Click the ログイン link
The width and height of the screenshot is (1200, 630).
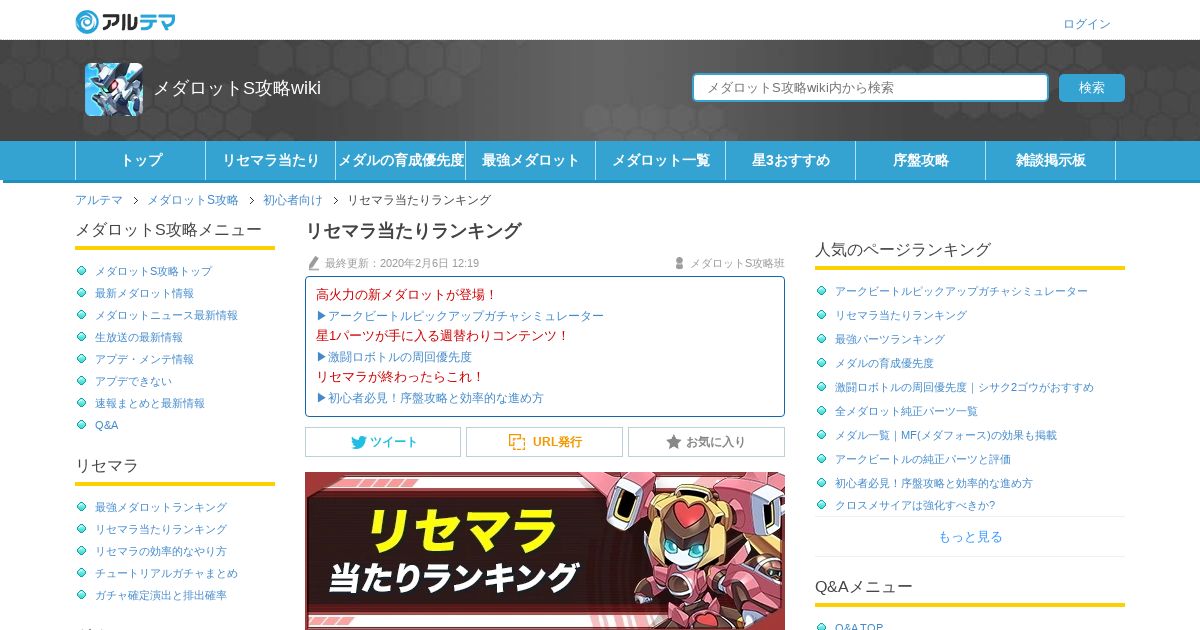coord(1087,24)
